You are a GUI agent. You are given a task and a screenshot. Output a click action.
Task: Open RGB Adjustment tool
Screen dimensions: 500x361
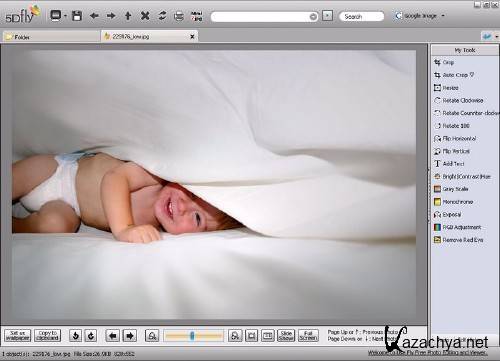[x=457, y=227]
